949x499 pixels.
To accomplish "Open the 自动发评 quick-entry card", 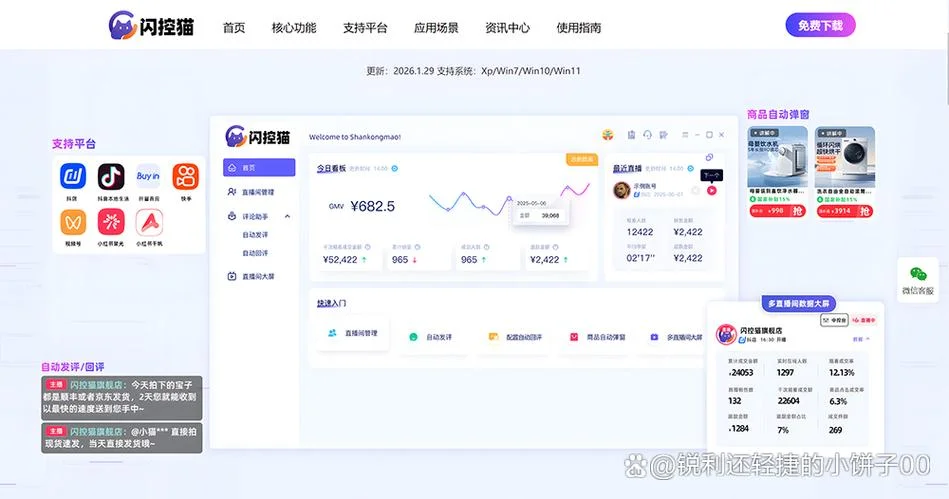I will click(431, 337).
